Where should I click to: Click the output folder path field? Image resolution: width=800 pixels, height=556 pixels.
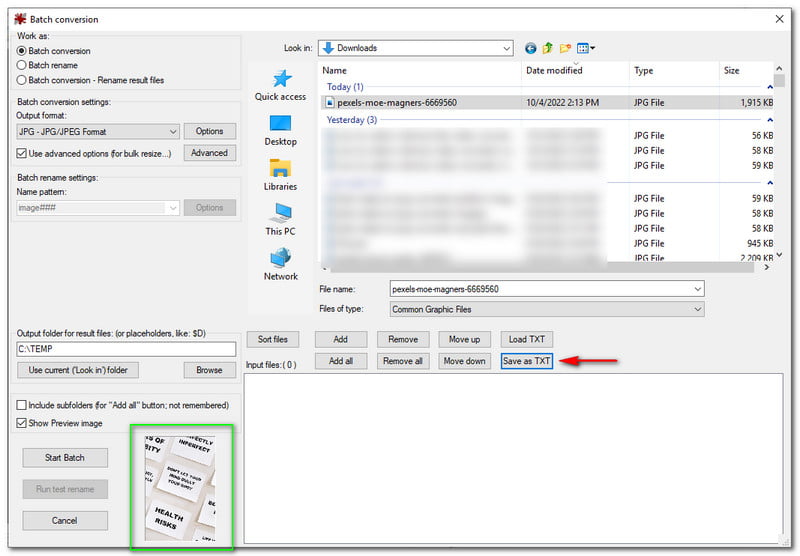126,349
